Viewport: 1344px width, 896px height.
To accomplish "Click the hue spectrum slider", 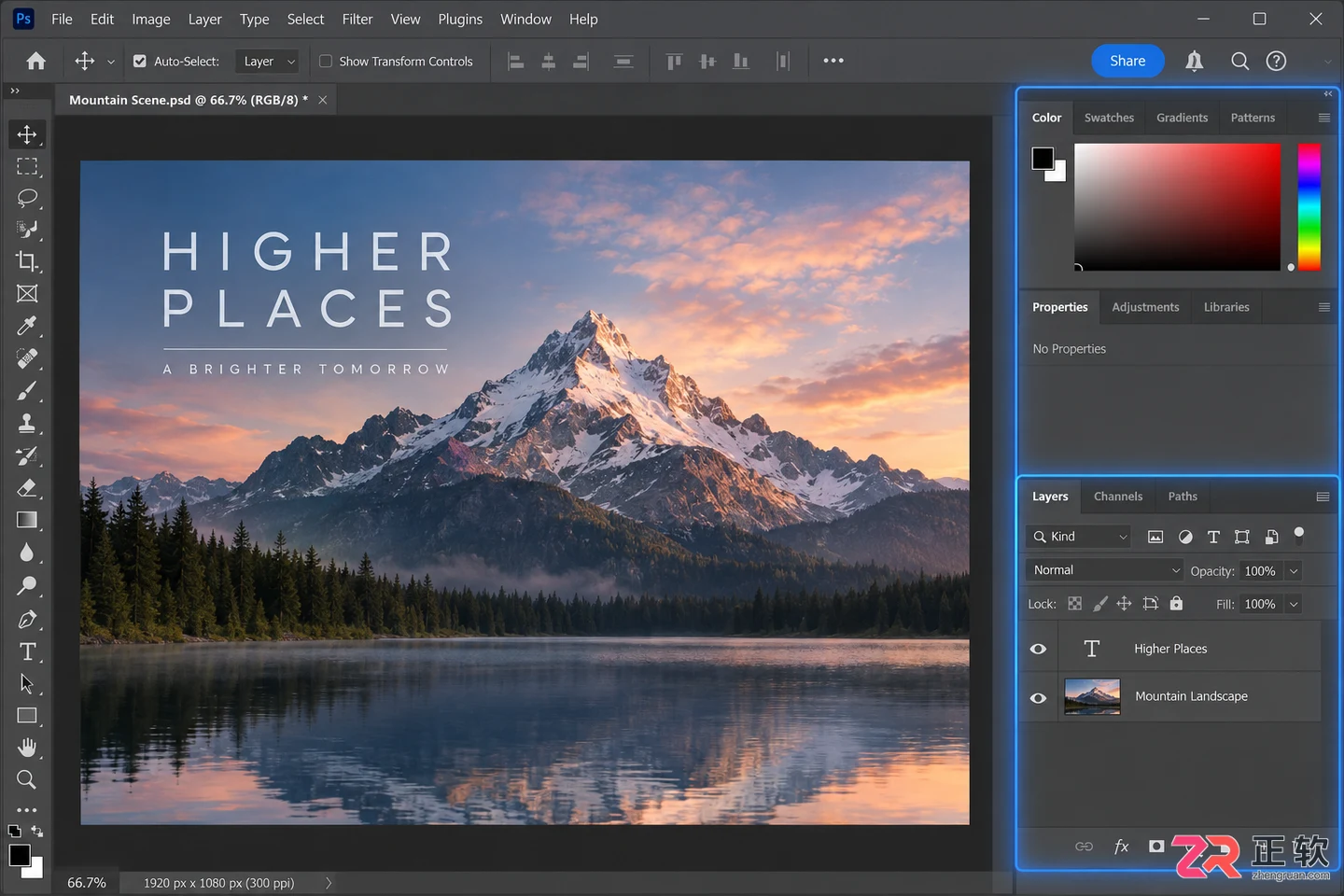I will (x=1309, y=207).
